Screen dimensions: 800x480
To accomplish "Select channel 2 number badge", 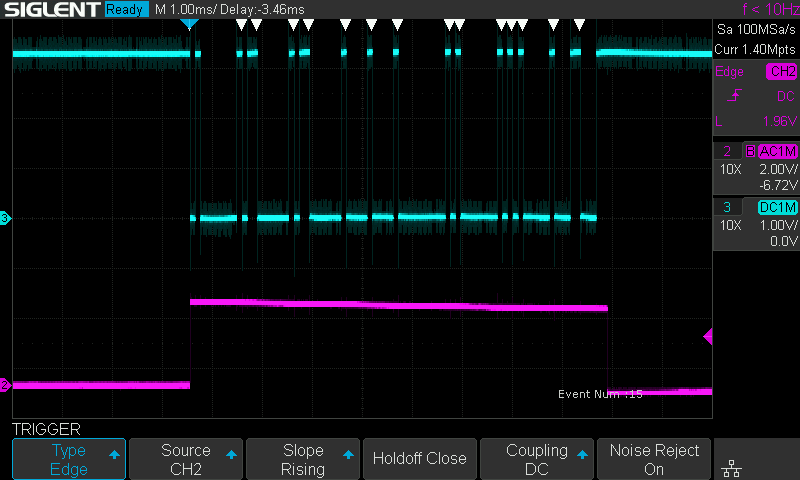I will 727,151.
